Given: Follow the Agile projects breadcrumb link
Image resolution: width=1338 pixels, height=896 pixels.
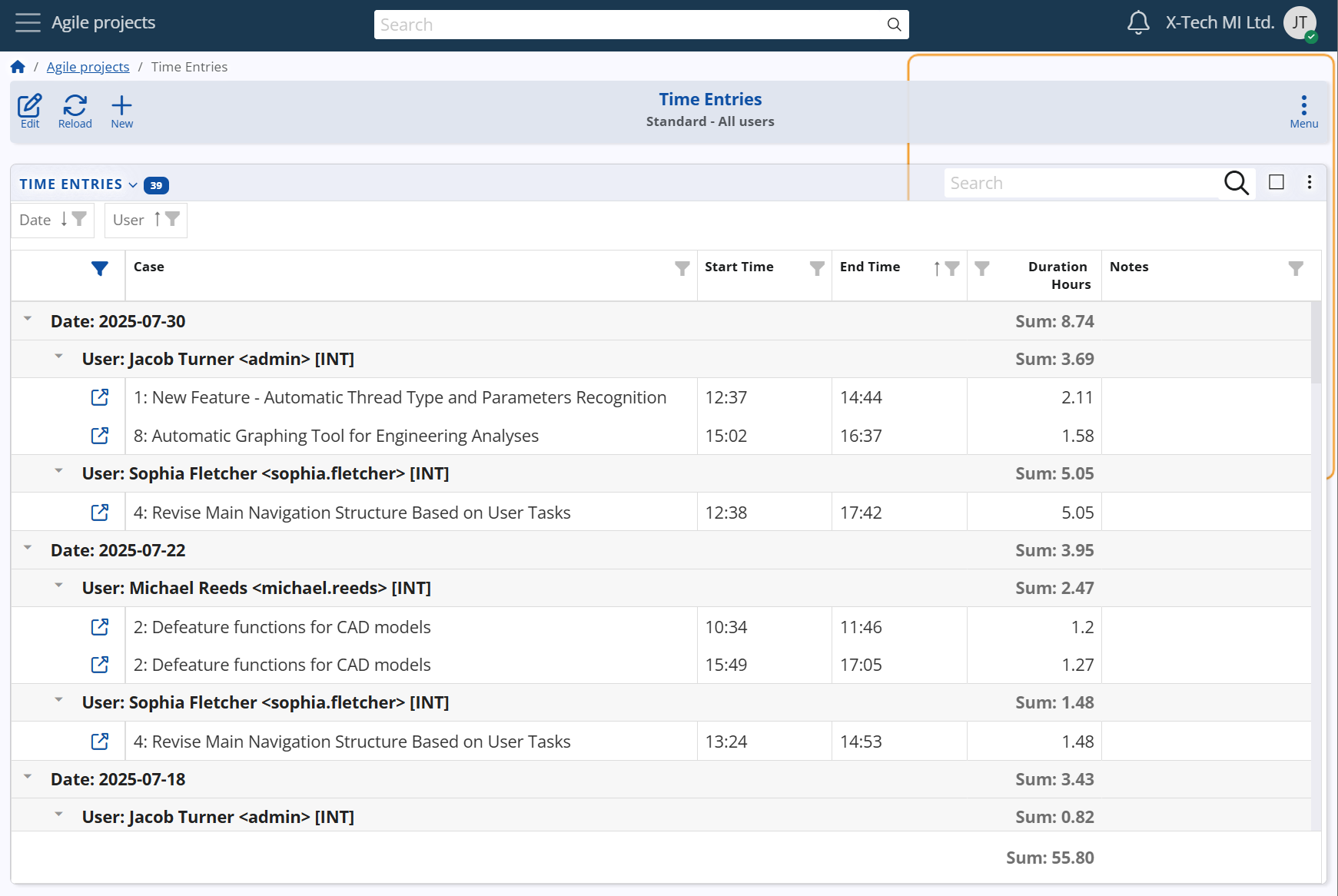Looking at the screenshot, I should [88, 67].
